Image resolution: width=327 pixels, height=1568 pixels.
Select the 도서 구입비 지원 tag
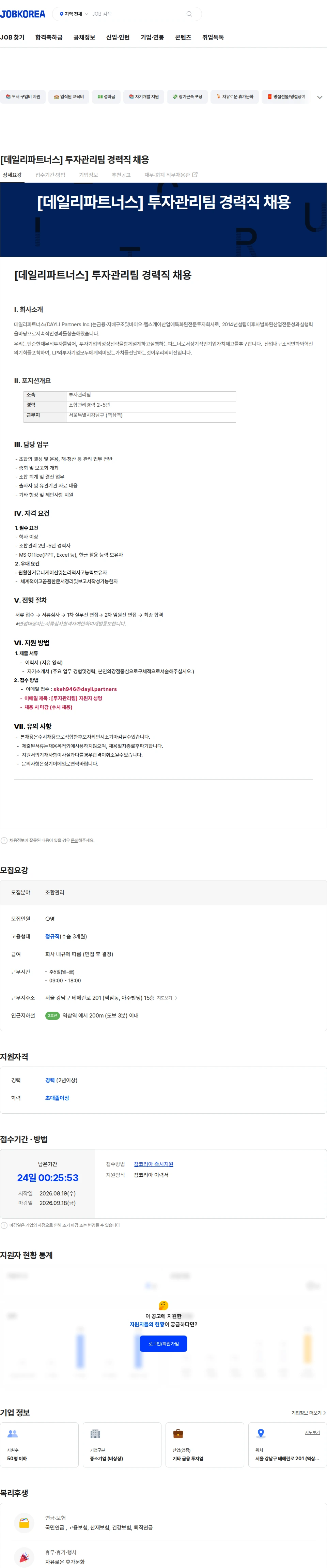point(22,97)
